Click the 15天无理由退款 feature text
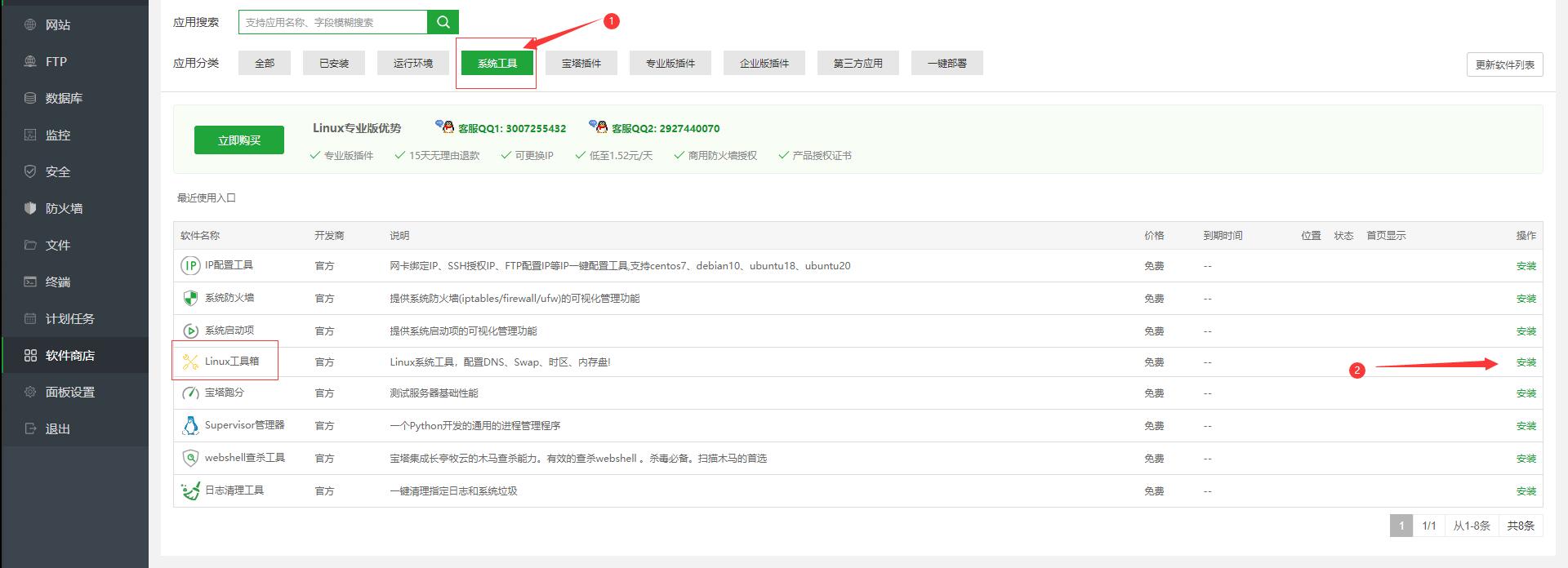 click(x=444, y=155)
